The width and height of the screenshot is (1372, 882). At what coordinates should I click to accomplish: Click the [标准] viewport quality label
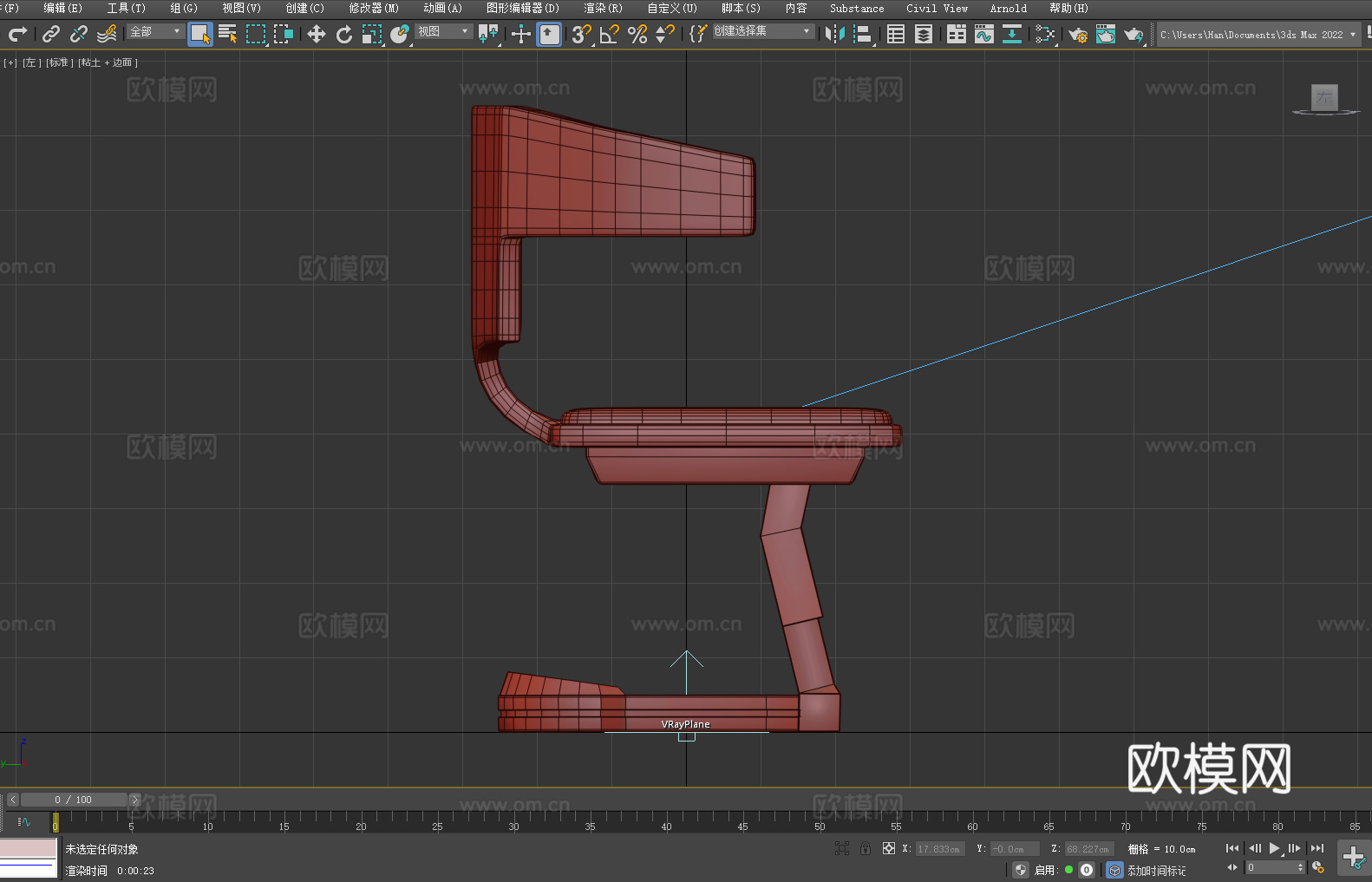click(x=59, y=62)
